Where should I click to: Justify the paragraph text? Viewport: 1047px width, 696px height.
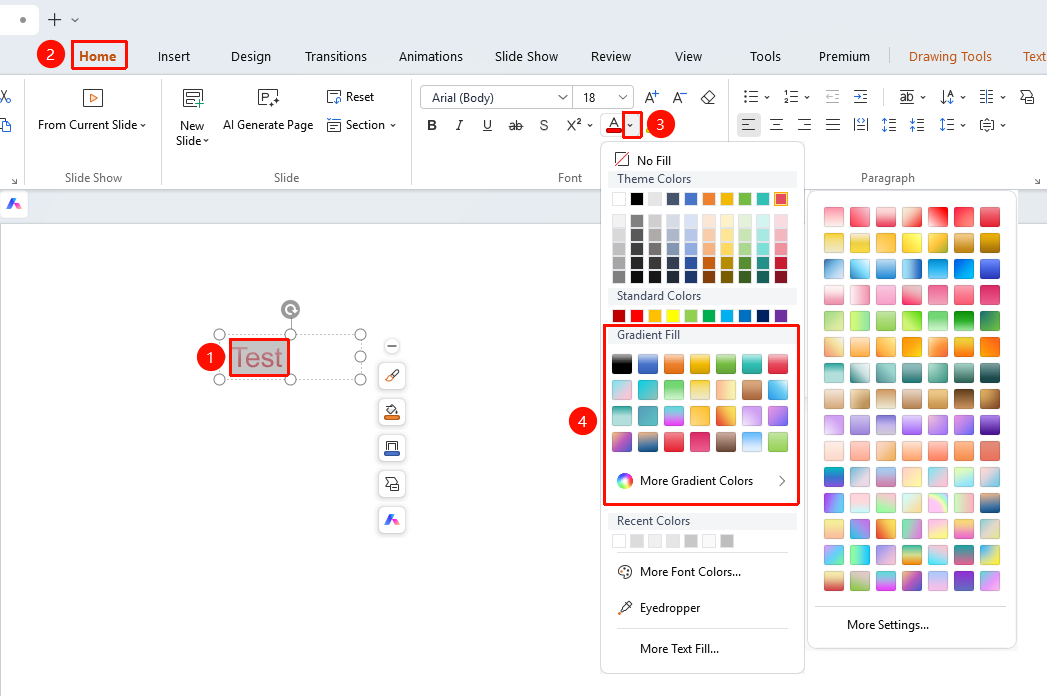tap(833, 125)
